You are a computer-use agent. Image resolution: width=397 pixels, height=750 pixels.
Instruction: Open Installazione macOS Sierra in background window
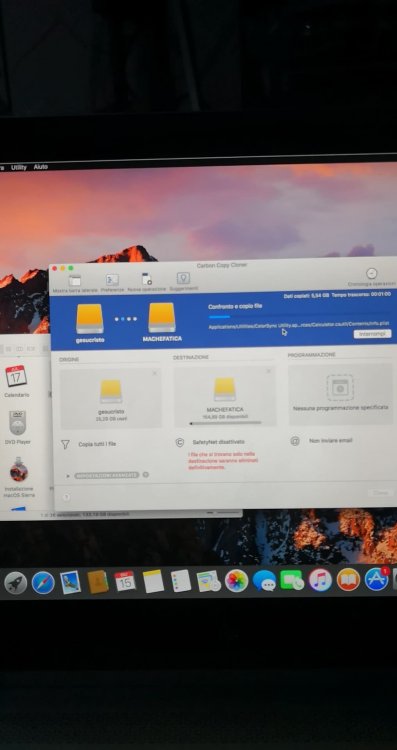[x=19, y=477]
